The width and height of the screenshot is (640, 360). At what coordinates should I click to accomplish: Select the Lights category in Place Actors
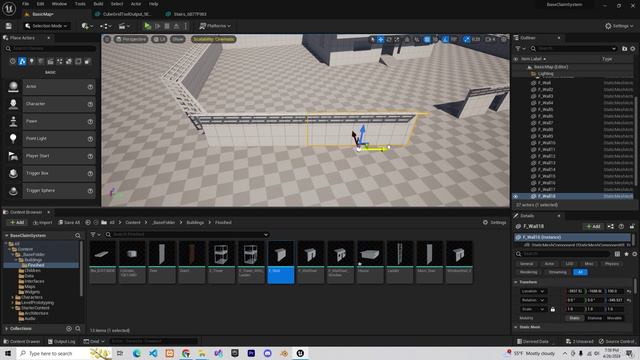(x=31, y=61)
